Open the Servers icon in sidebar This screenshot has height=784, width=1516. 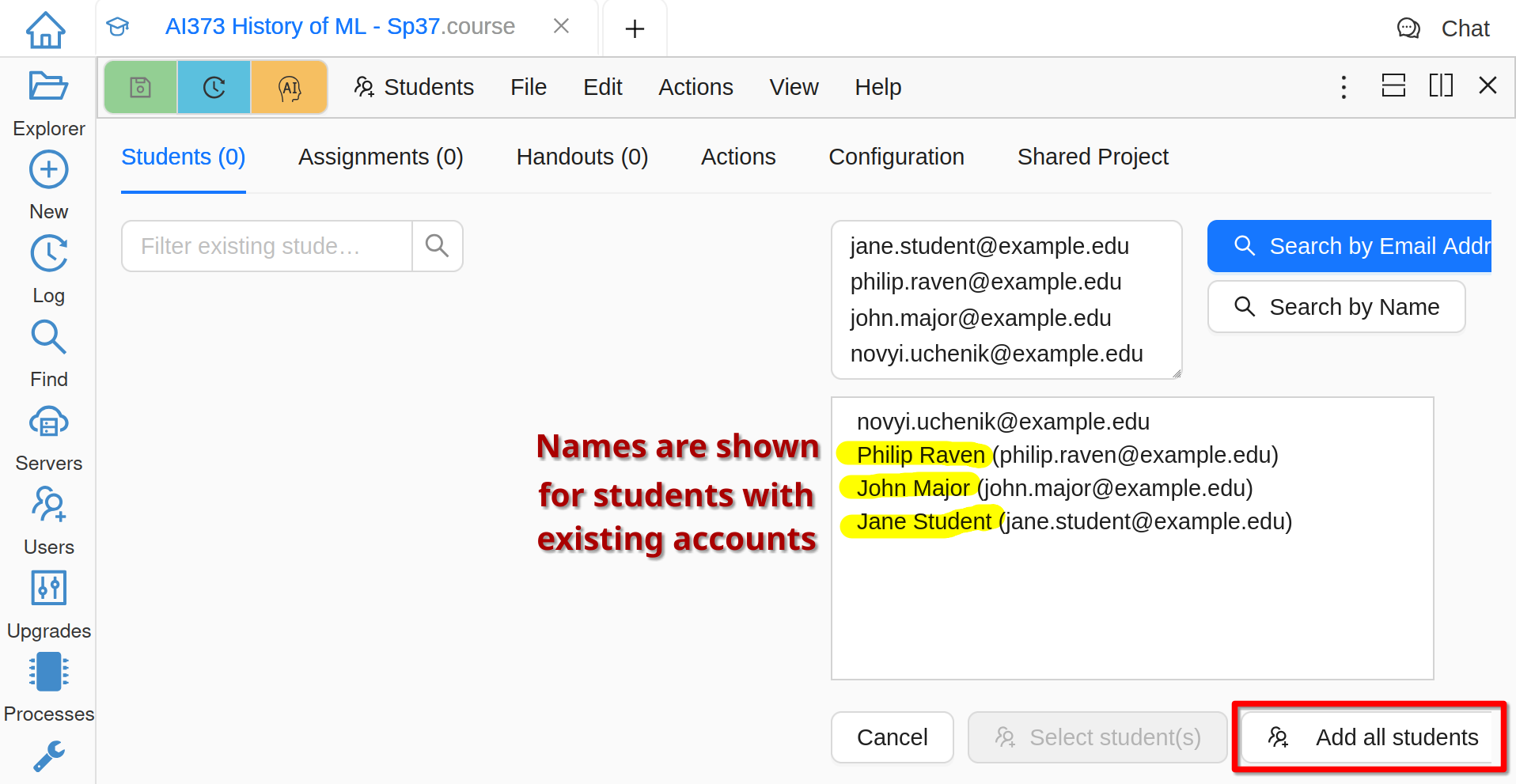(48, 422)
